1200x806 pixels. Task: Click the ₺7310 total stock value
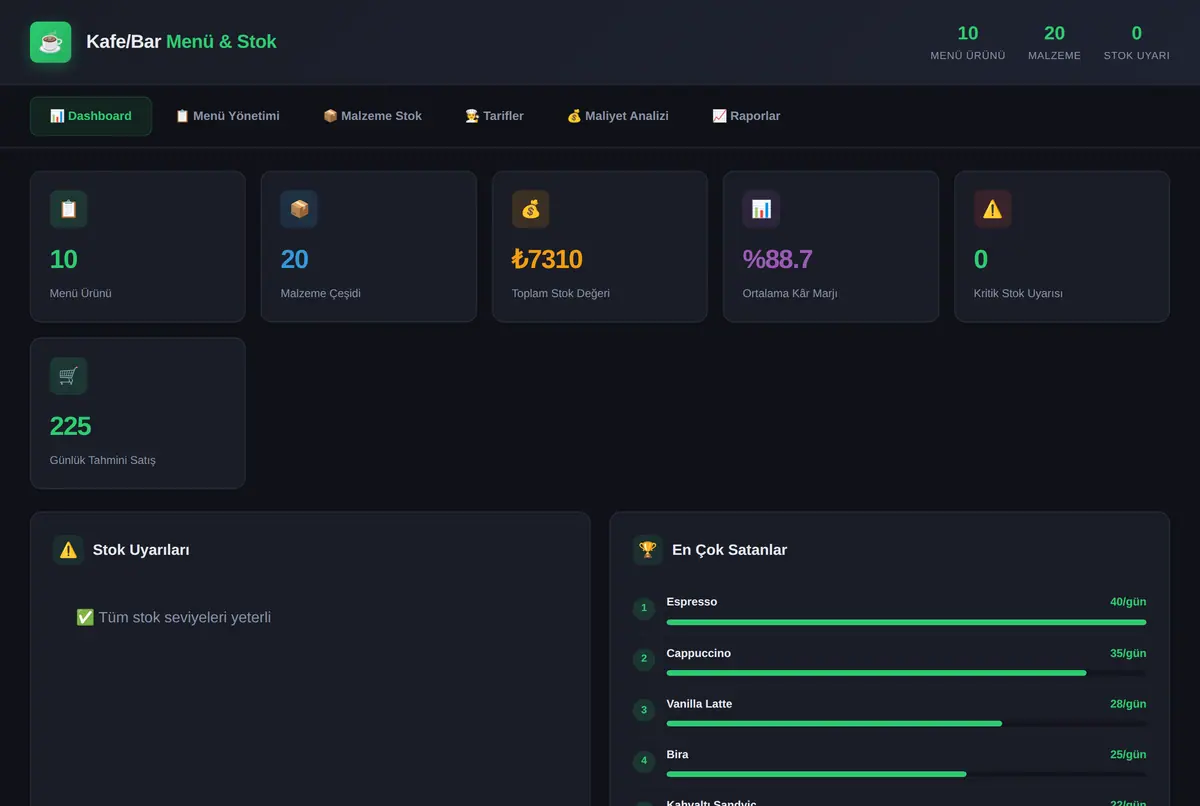click(547, 260)
